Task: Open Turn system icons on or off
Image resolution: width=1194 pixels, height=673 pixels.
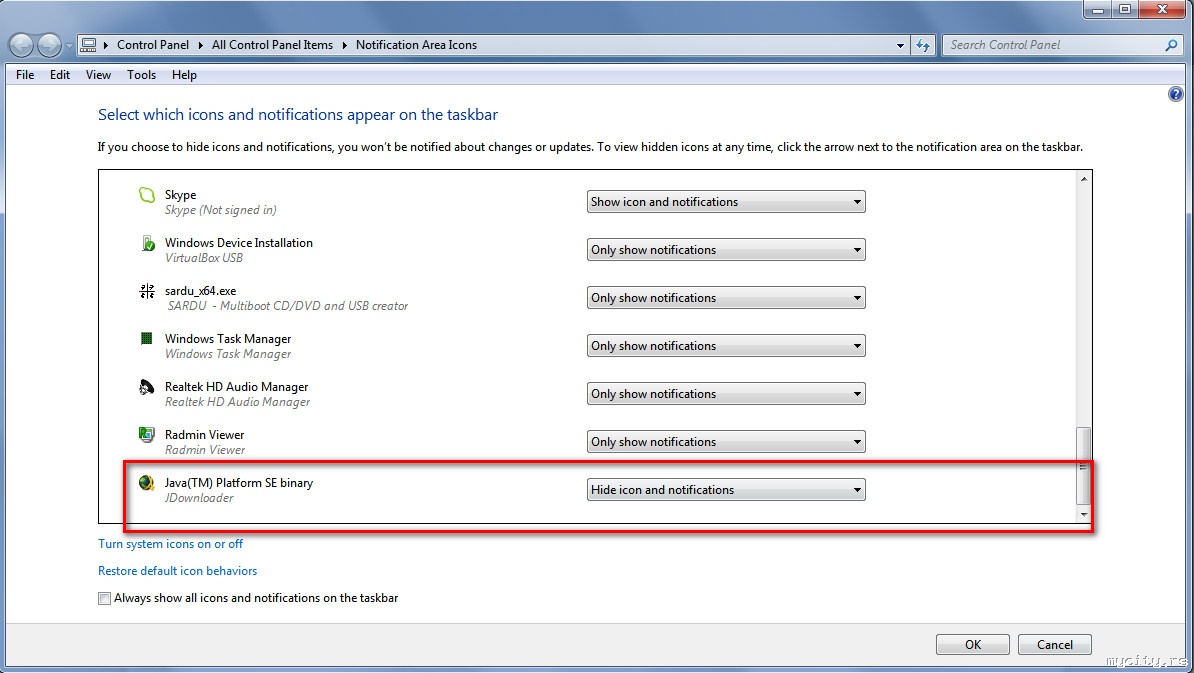Action: [171, 544]
